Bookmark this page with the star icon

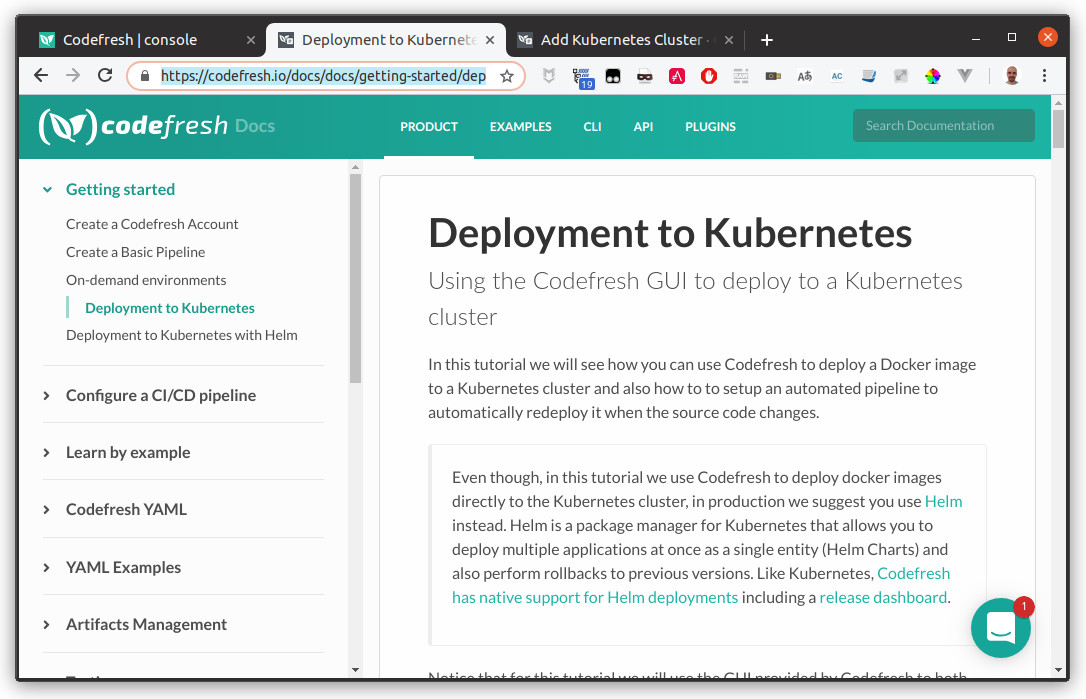click(x=507, y=75)
